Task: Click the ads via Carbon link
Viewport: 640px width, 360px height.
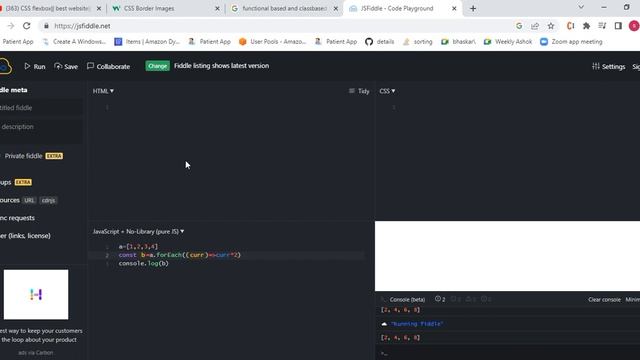Action: point(36,353)
